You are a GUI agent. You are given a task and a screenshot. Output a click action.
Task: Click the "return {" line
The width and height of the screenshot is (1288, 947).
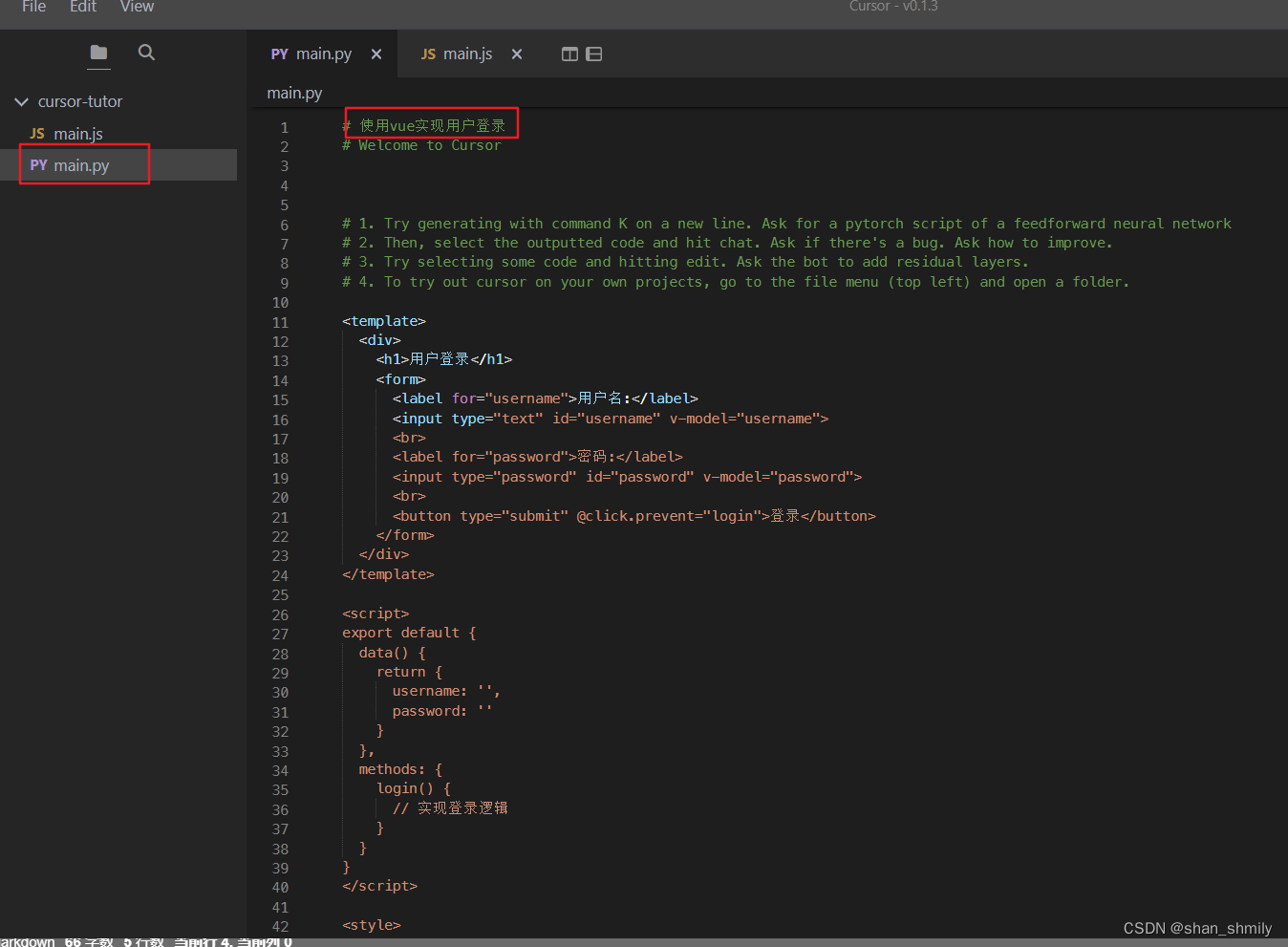[x=409, y=672]
